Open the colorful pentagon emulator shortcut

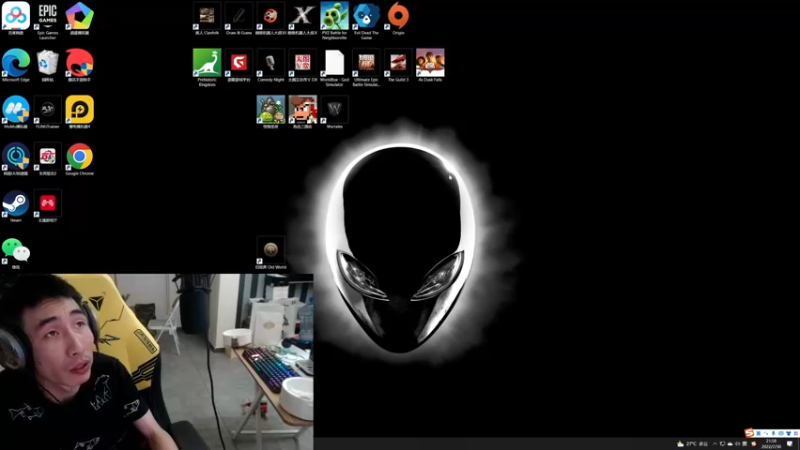pyautogui.click(x=80, y=16)
